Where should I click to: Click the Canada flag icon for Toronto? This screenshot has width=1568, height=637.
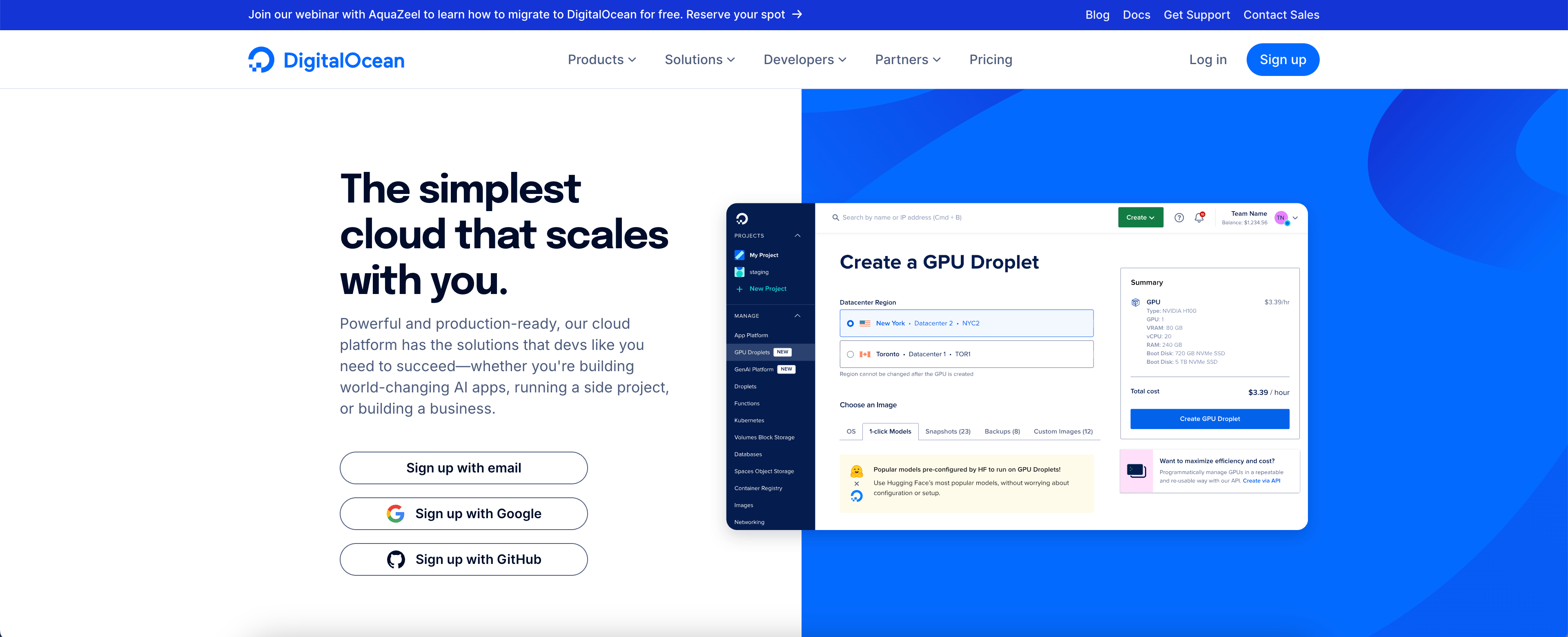pos(865,354)
